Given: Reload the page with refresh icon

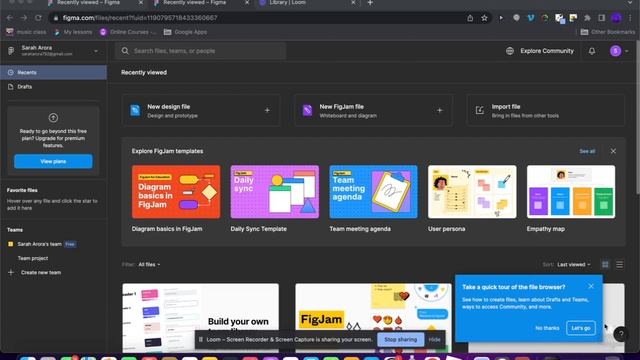Looking at the screenshot, I should pos(38,18).
